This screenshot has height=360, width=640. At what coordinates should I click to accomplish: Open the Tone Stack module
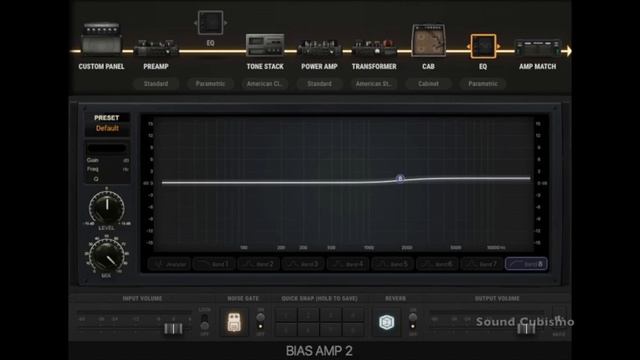(x=265, y=45)
